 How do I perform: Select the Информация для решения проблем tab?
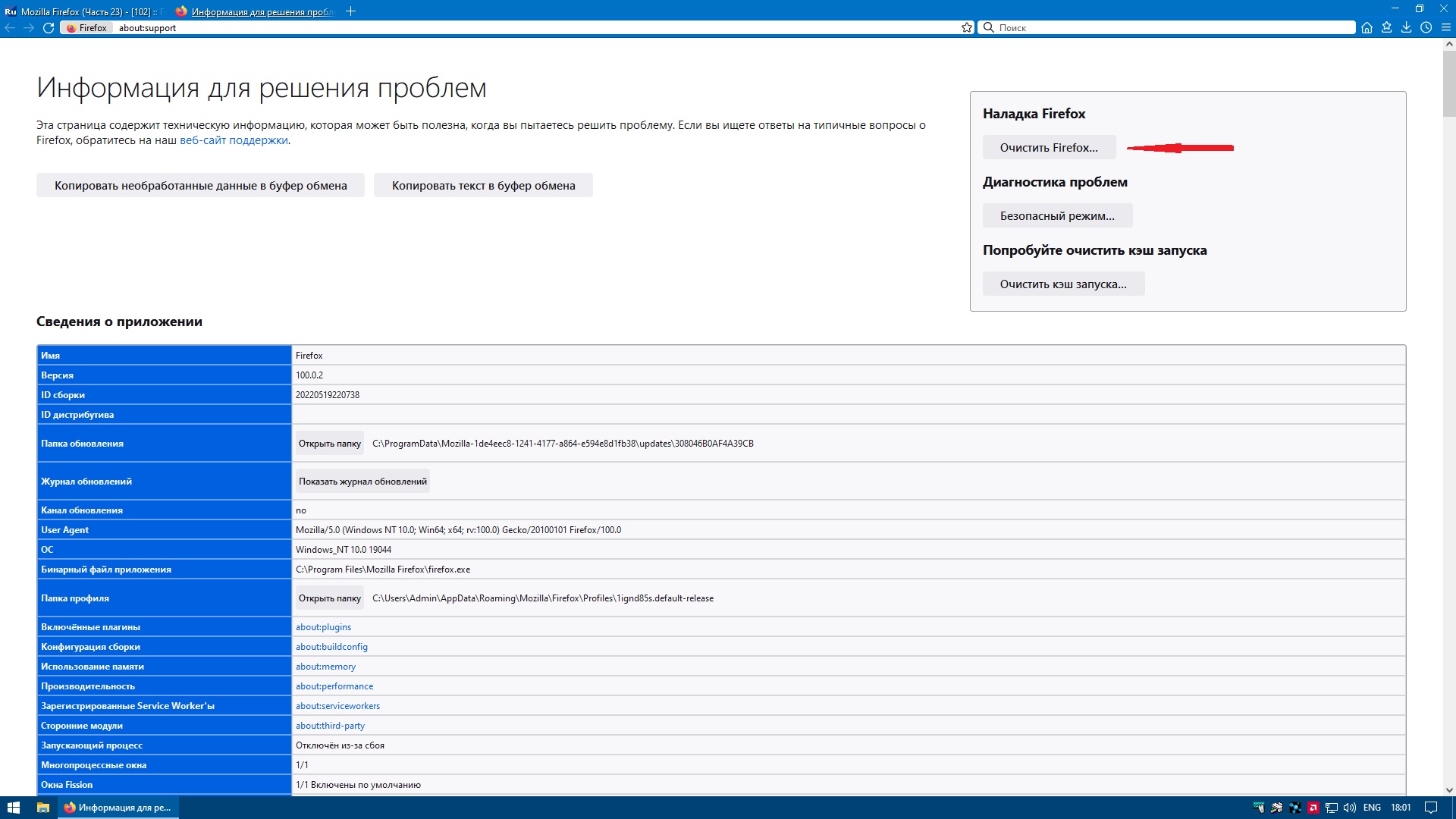254,11
